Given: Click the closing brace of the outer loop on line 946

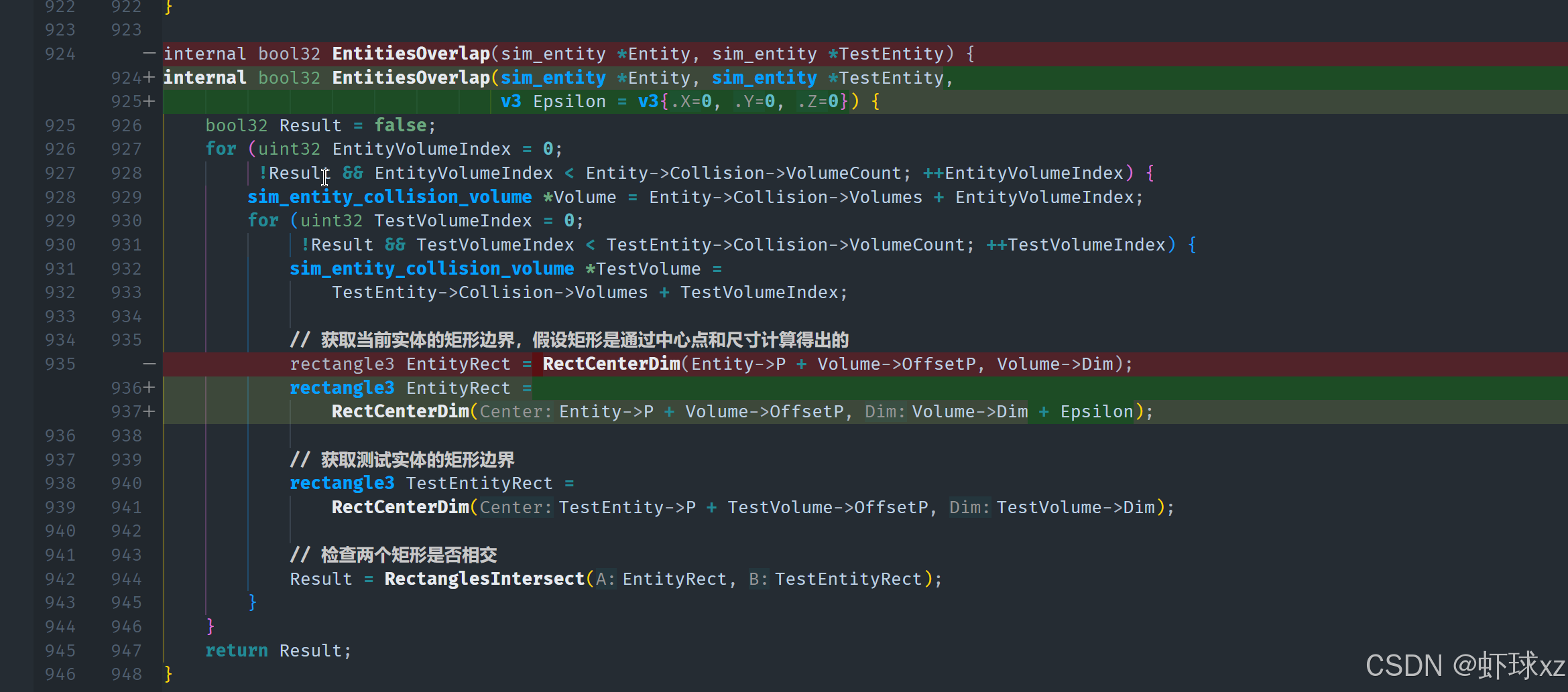Looking at the screenshot, I should point(210,626).
